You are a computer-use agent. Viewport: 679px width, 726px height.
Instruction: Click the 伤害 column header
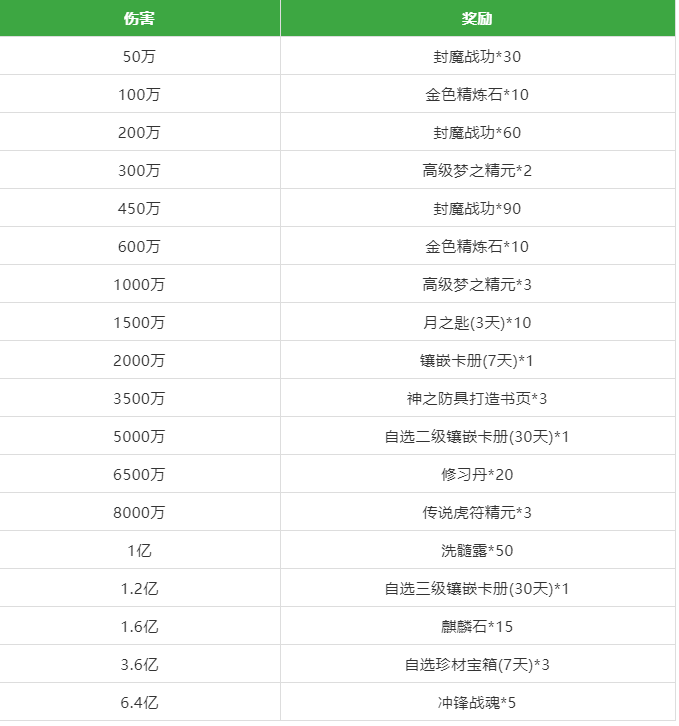coord(139,18)
